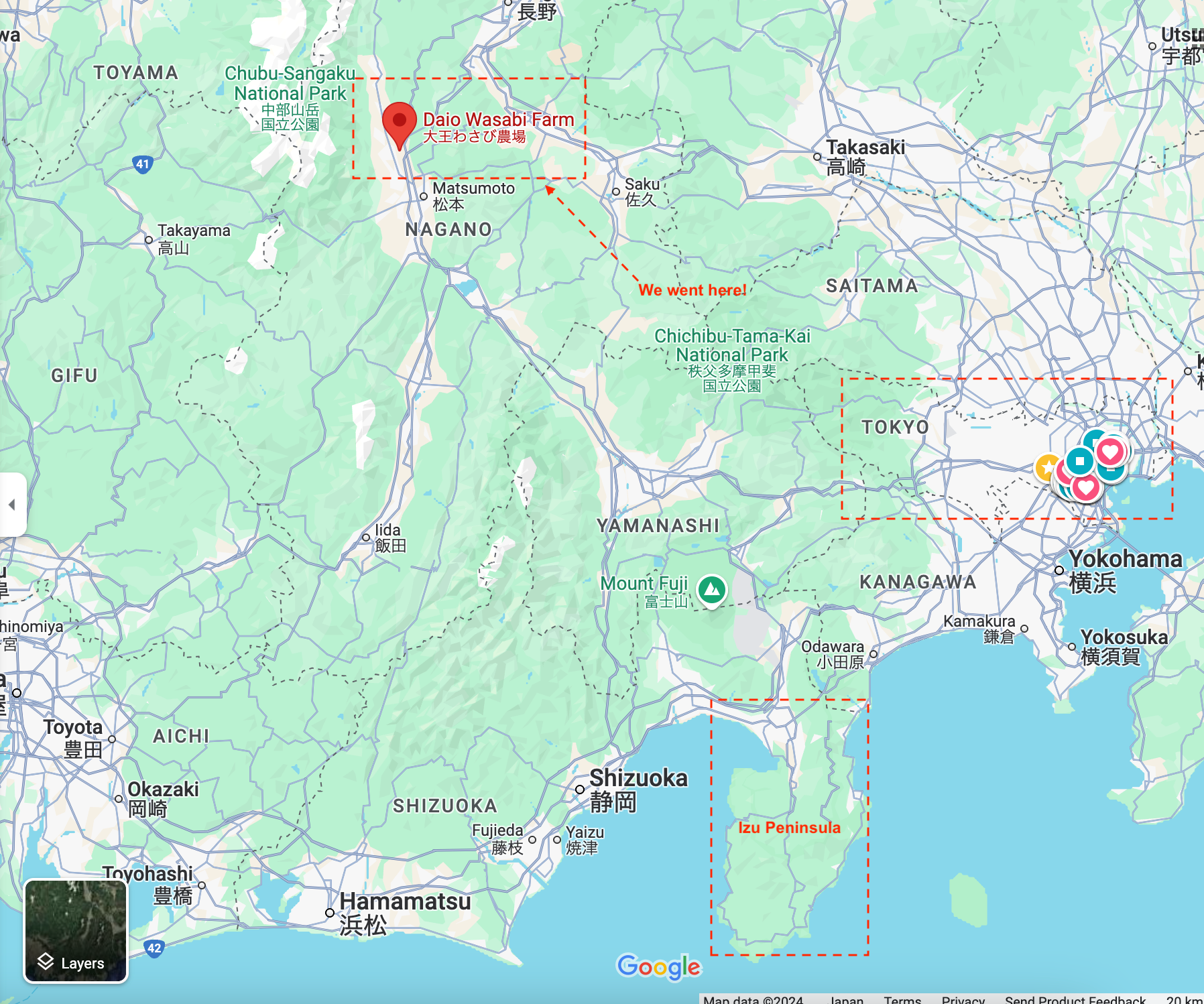Click the Toyohashi city dot marker
Image resolution: width=1204 pixels, height=1004 pixels.
pyautogui.click(x=202, y=885)
